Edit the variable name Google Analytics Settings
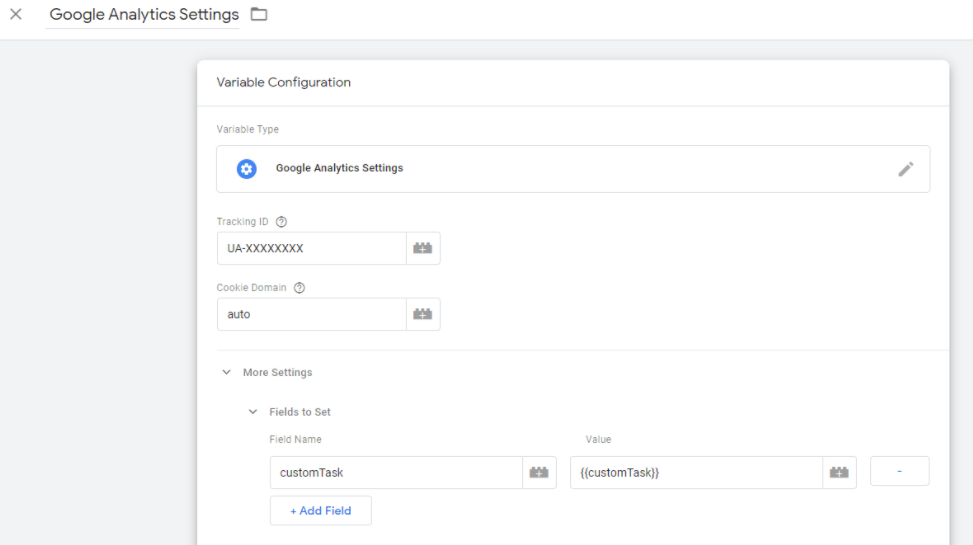The height and width of the screenshot is (545, 973). tap(144, 14)
